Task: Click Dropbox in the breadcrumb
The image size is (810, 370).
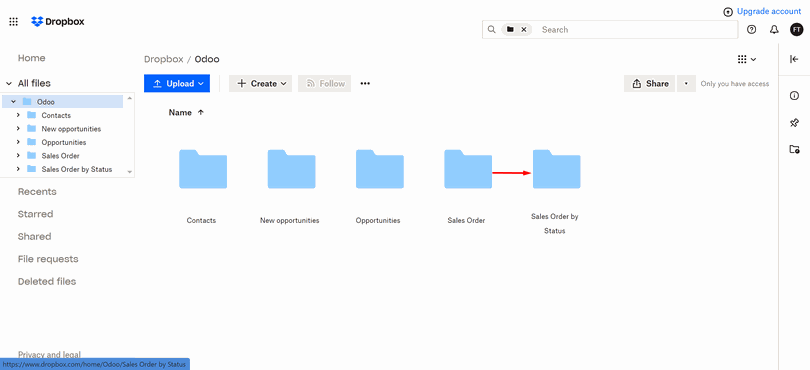Action: [x=163, y=59]
